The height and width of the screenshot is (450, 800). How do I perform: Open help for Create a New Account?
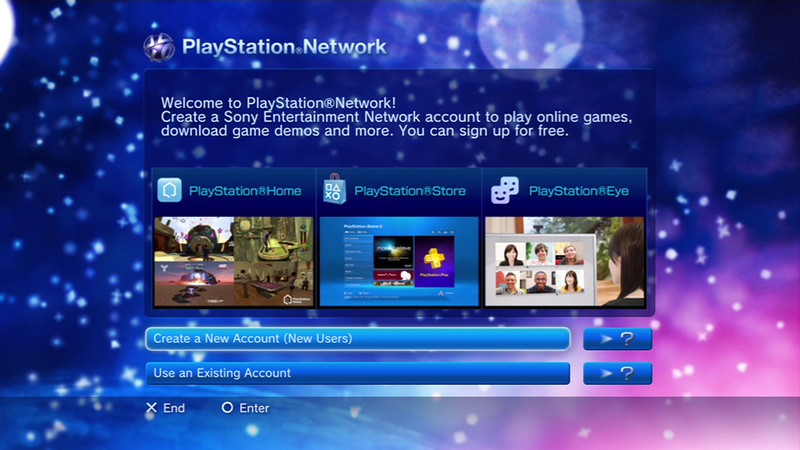pos(617,339)
